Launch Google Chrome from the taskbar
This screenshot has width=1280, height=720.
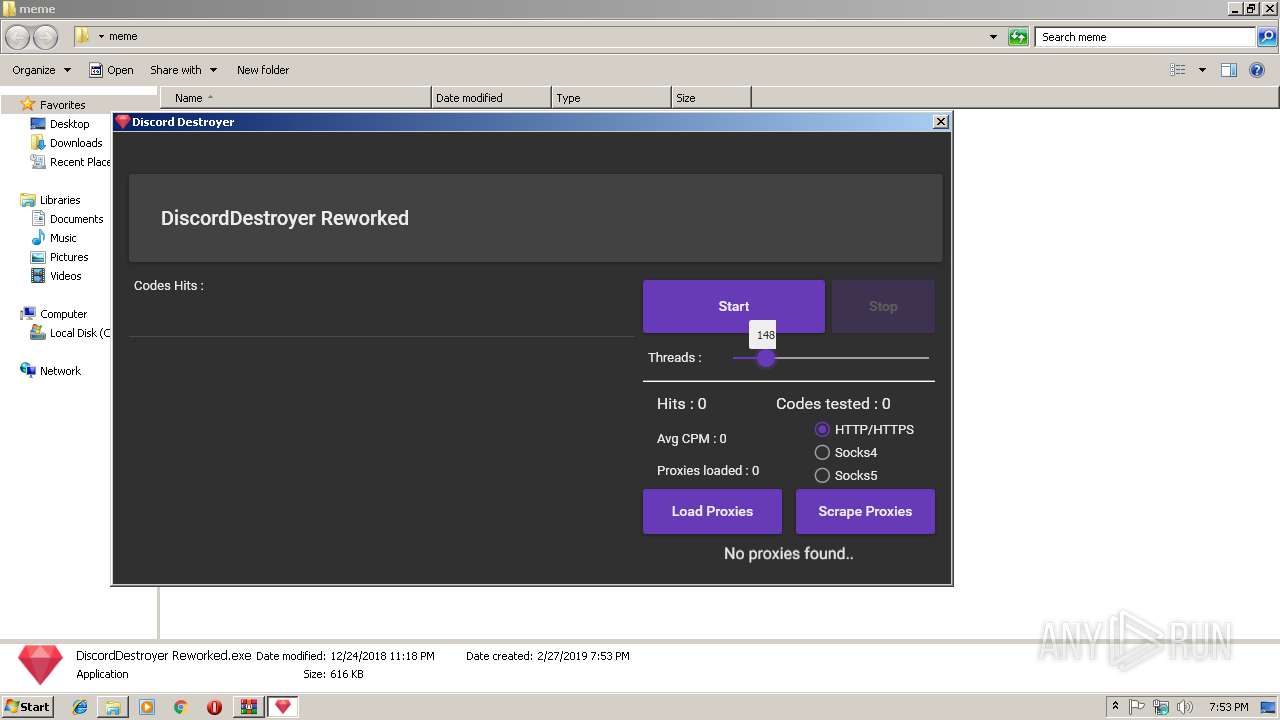coord(181,707)
